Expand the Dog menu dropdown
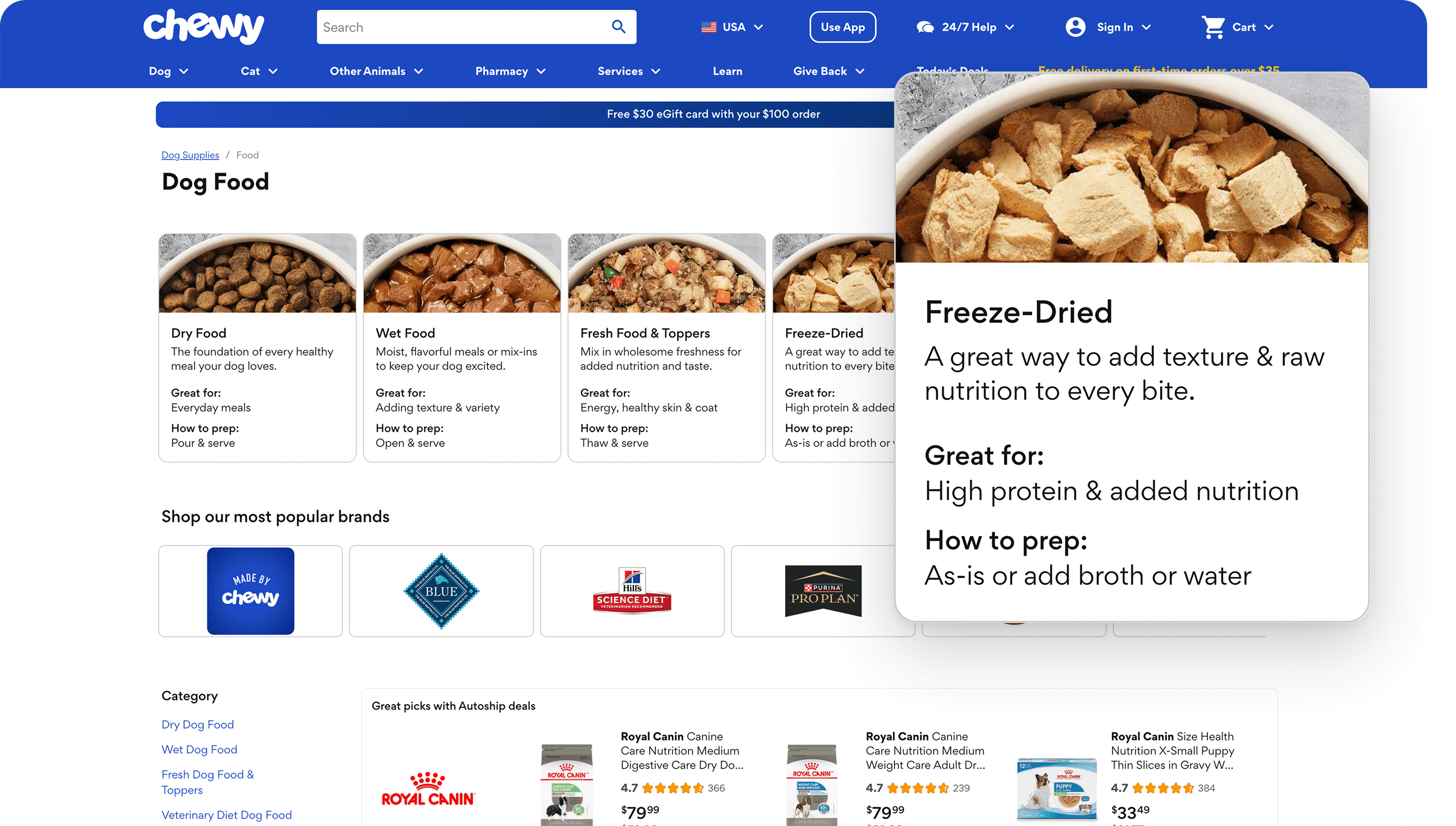Image resolution: width=1456 pixels, height=826 pixels. pos(168,71)
